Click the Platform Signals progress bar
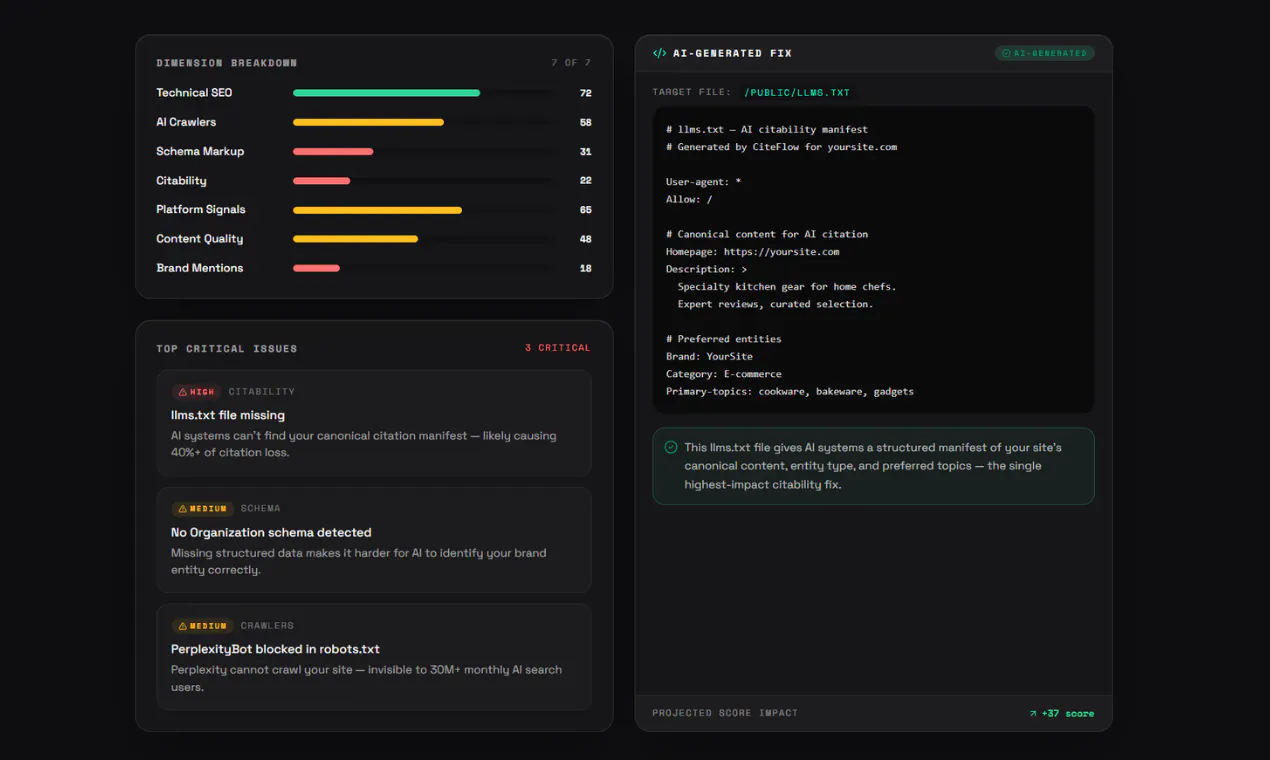This screenshot has height=760, width=1270. 377,210
